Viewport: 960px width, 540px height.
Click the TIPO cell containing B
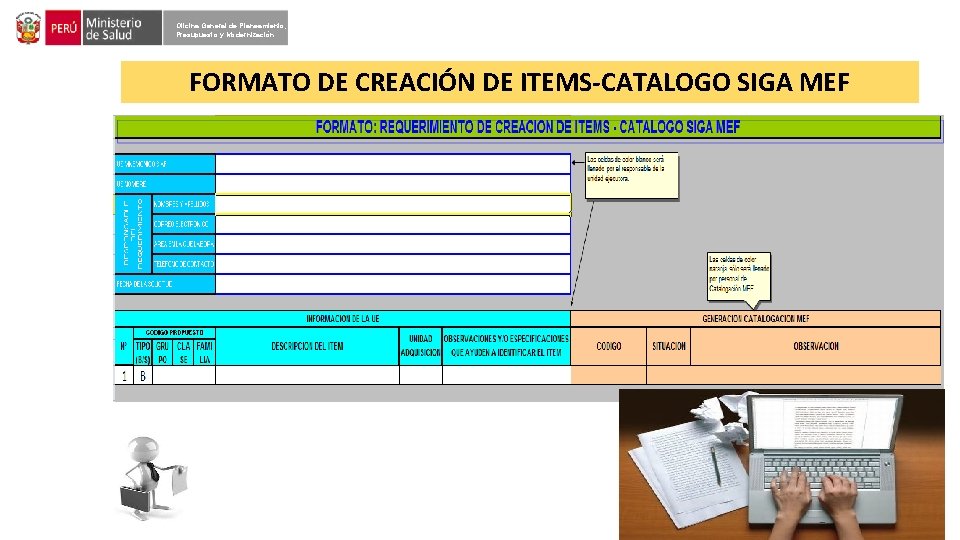click(143, 375)
